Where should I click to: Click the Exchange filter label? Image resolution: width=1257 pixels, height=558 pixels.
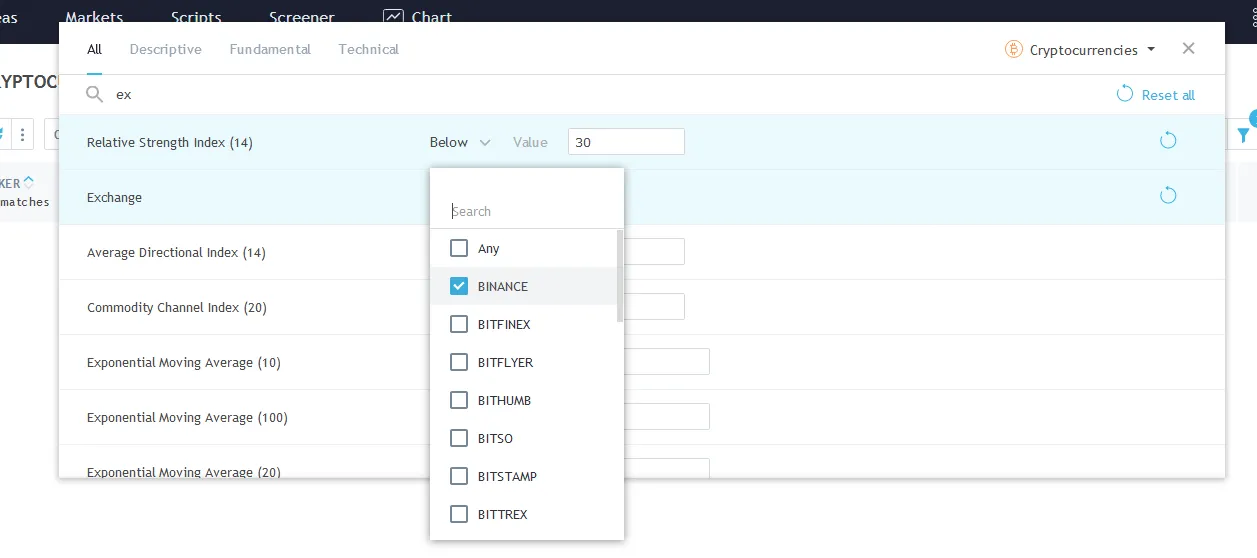(x=114, y=198)
